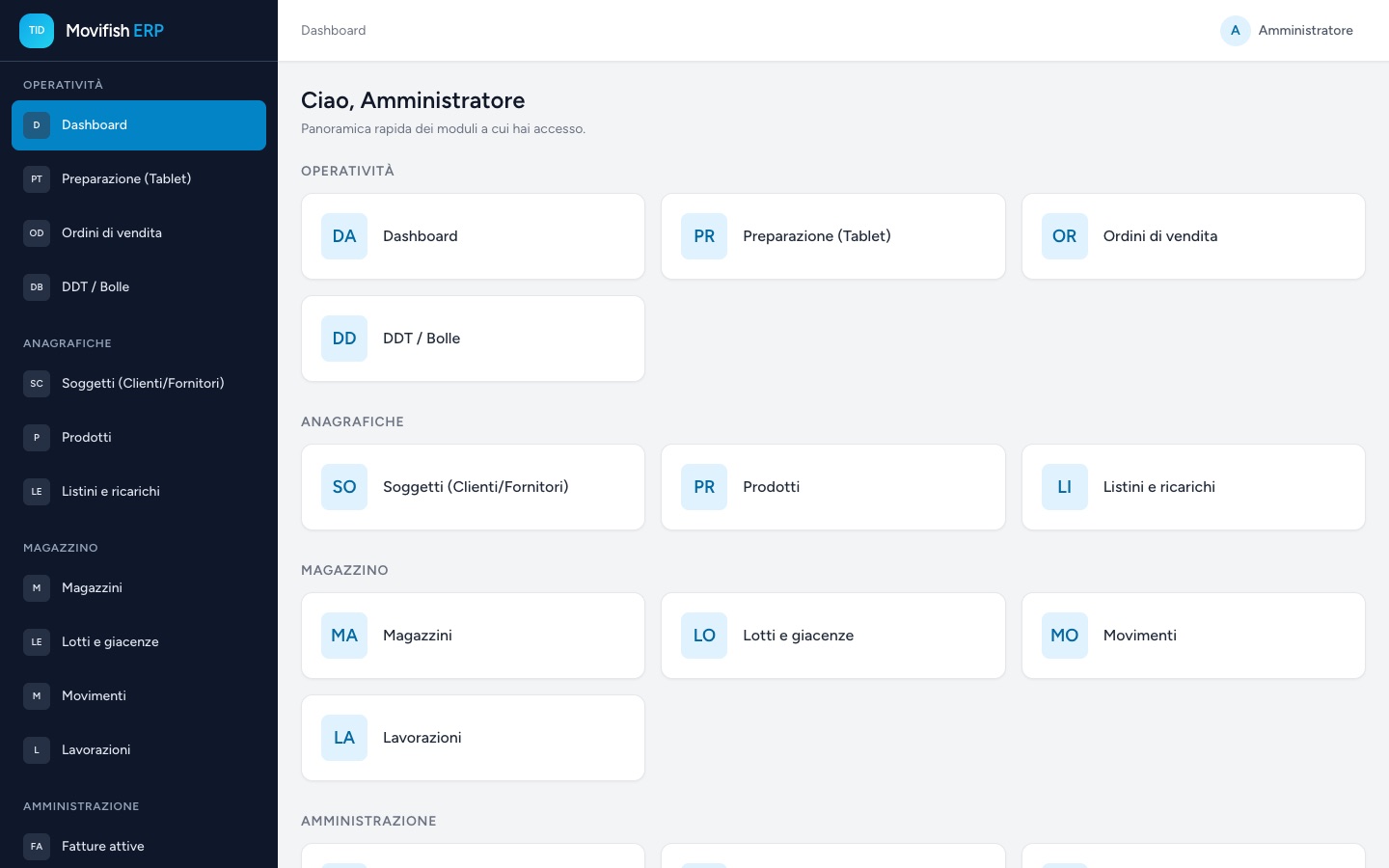Open the DDT / Bolle module card
The image size is (1389, 868).
pyautogui.click(x=473, y=339)
